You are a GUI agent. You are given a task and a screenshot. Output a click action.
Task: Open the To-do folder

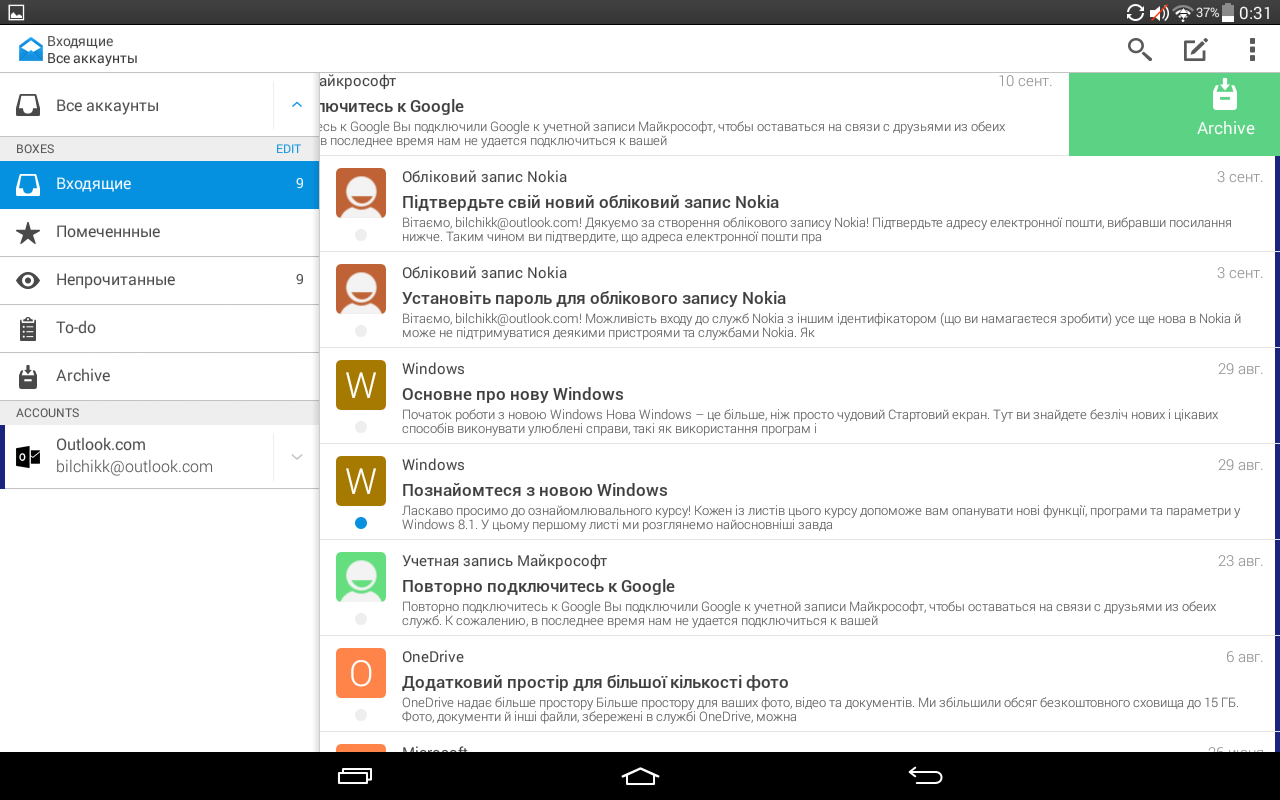[x=160, y=328]
